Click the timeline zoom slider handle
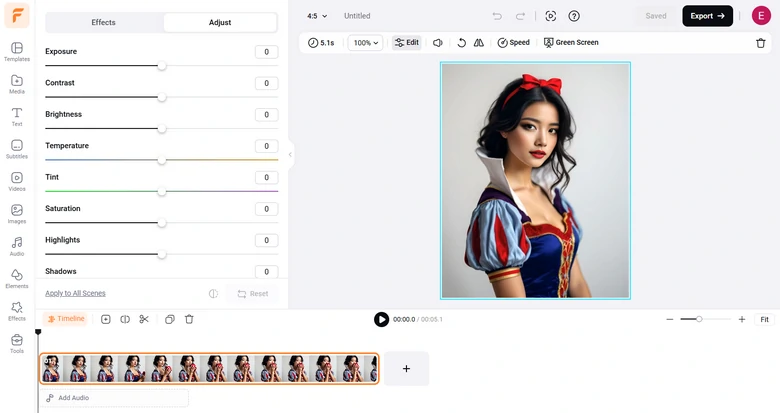The width and height of the screenshot is (780, 413). point(699,319)
